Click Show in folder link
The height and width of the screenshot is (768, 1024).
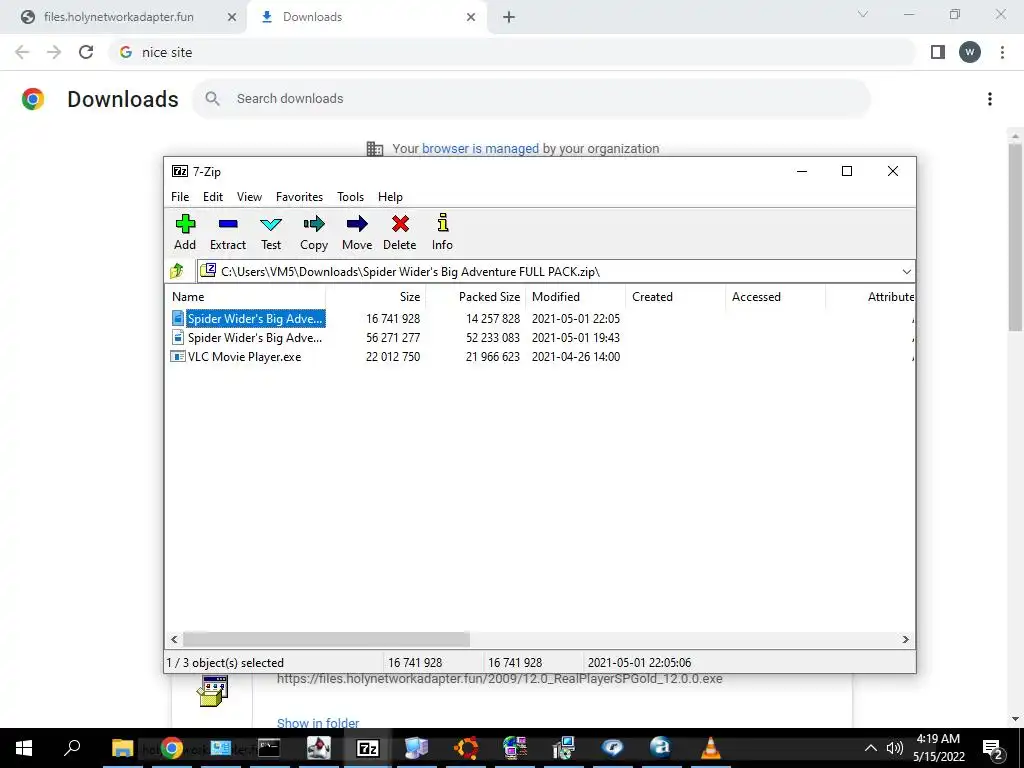pyautogui.click(x=318, y=723)
